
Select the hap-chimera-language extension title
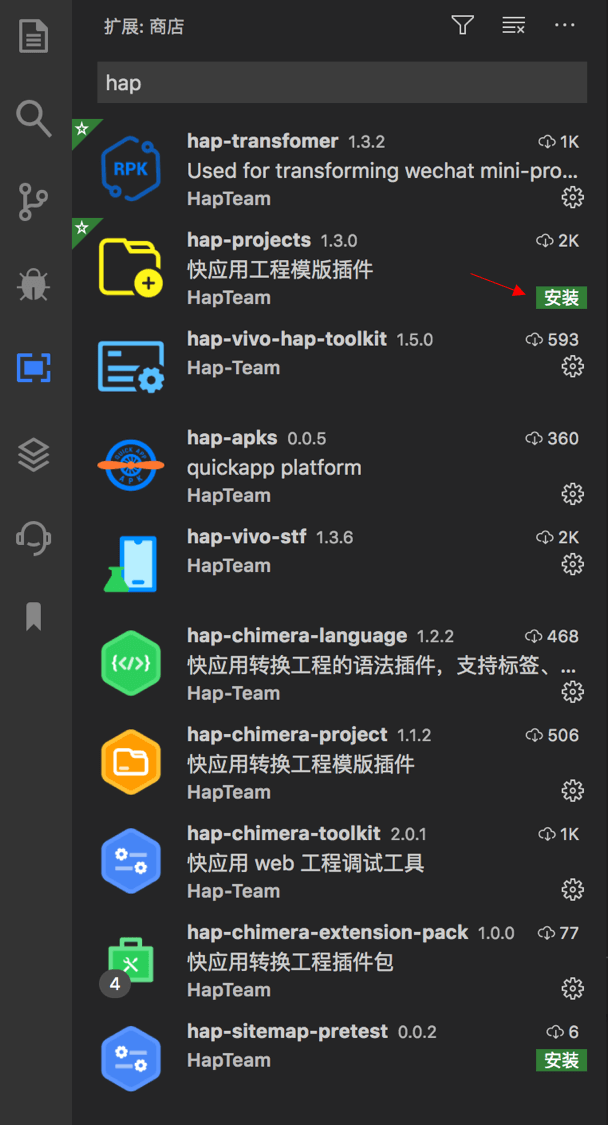coord(297,636)
